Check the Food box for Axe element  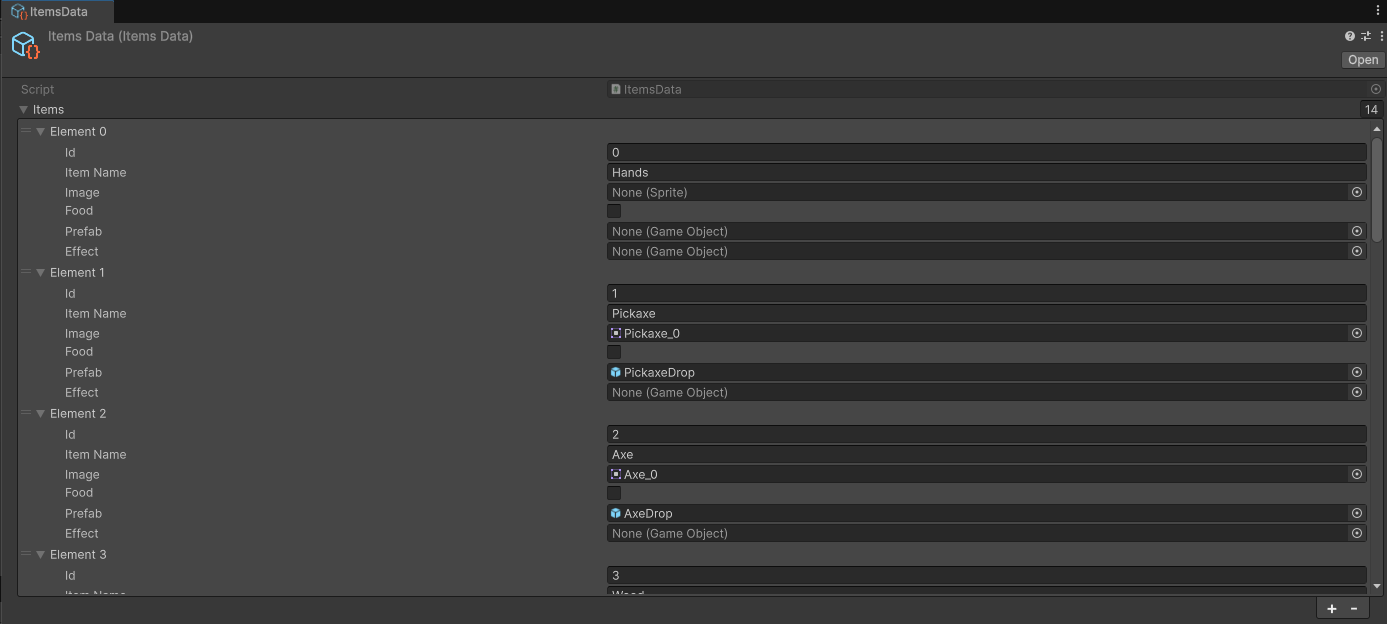tap(614, 493)
